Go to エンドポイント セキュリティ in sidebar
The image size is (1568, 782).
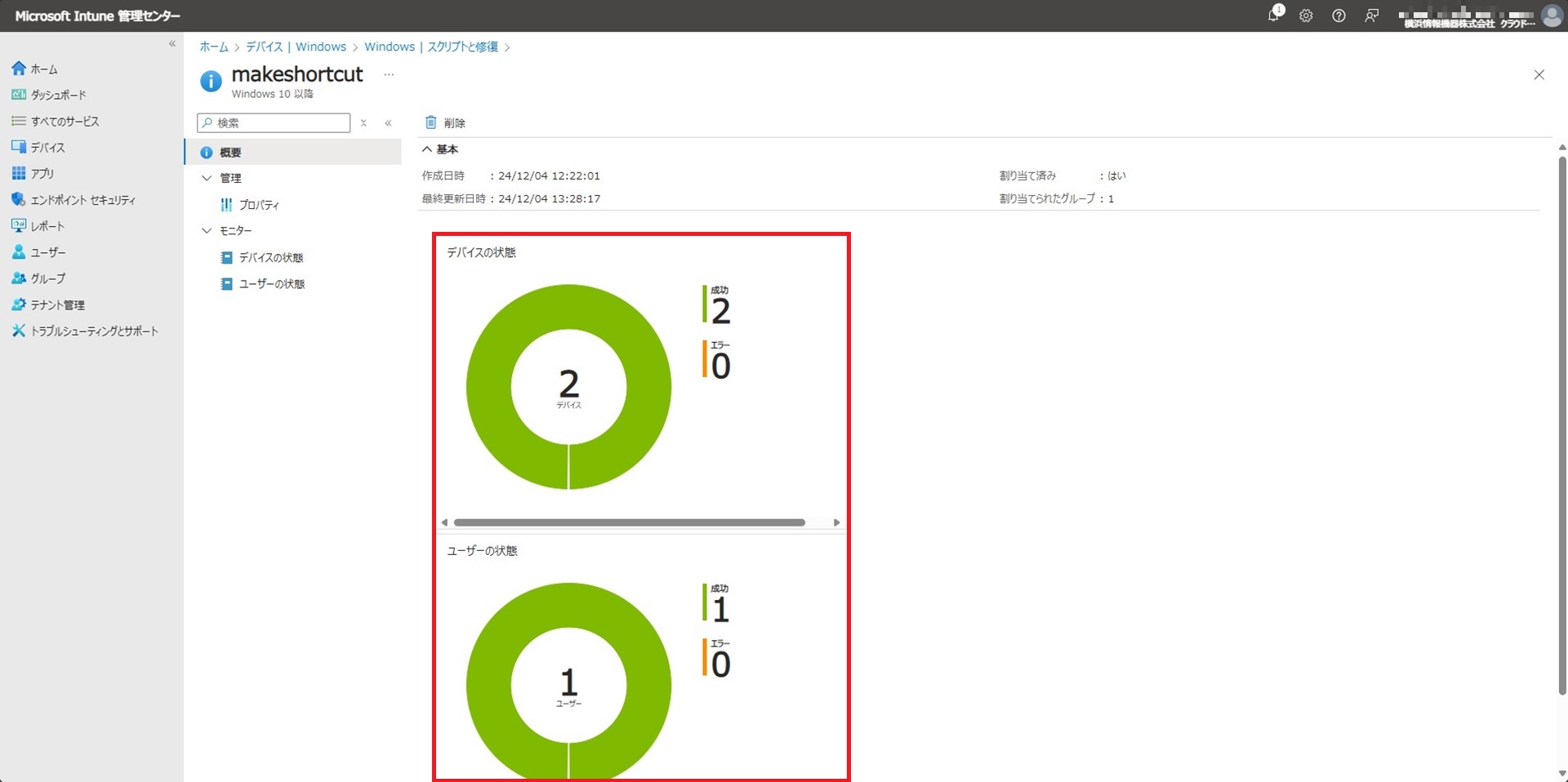click(x=82, y=200)
